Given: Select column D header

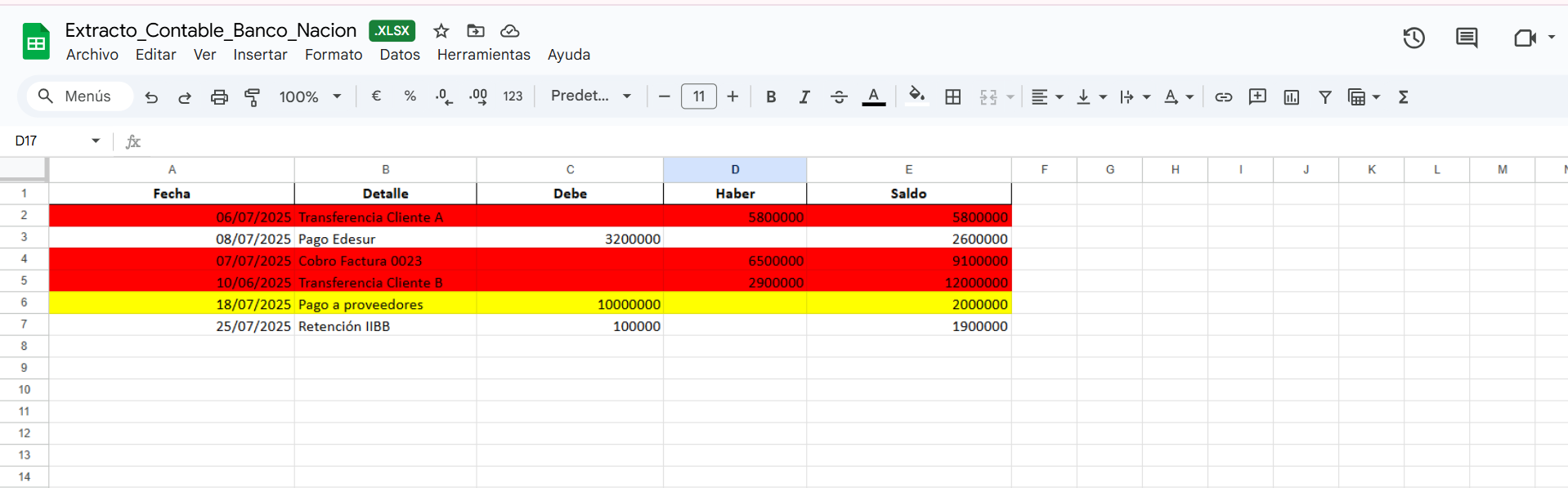Looking at the screenshot, I should pyautogui.click(x=735, y=170).
